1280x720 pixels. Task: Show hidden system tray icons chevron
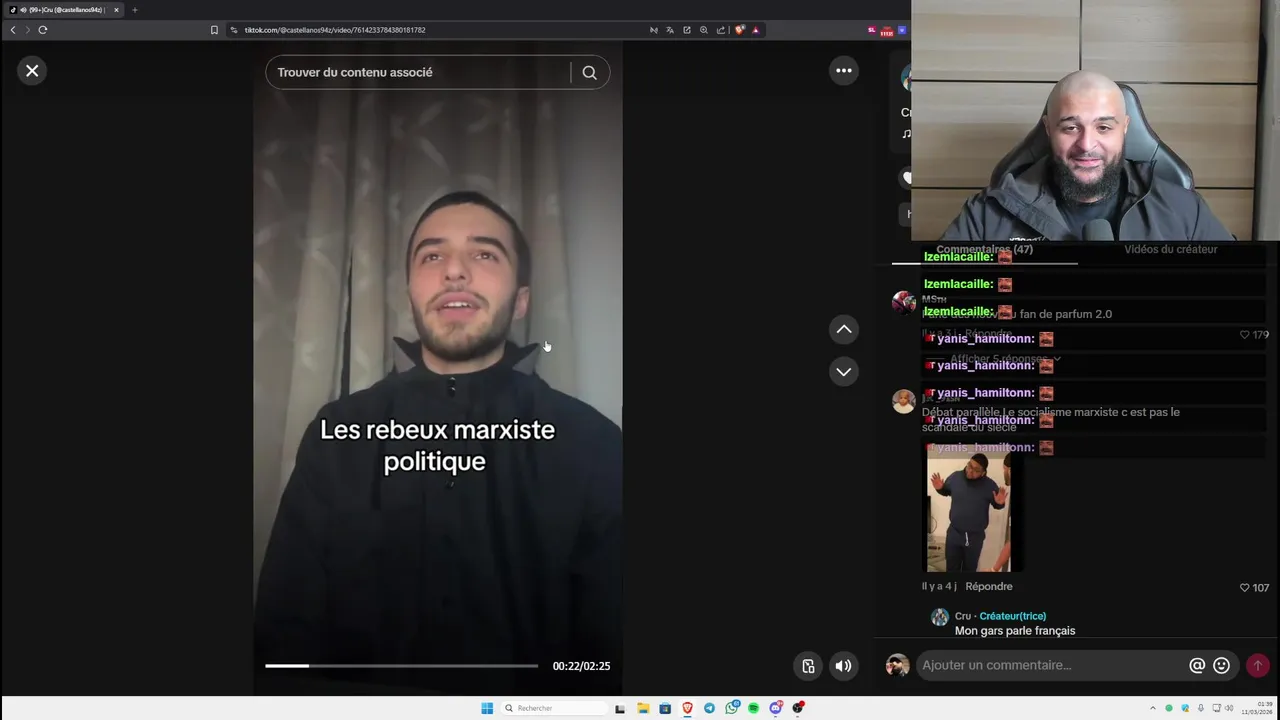[1152, 708]
